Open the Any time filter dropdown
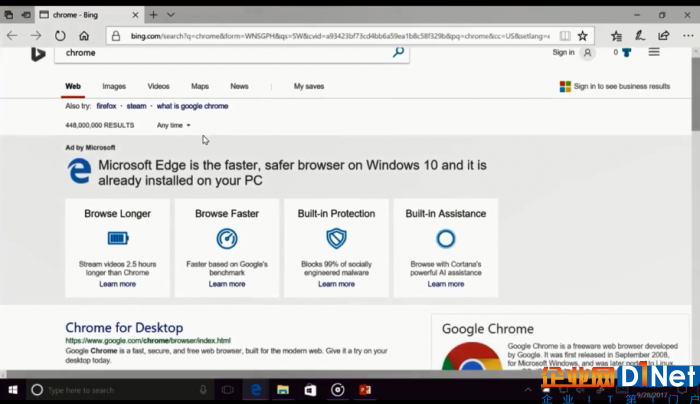This screenshot has height=404, width=700. click(x=173, y=125)
